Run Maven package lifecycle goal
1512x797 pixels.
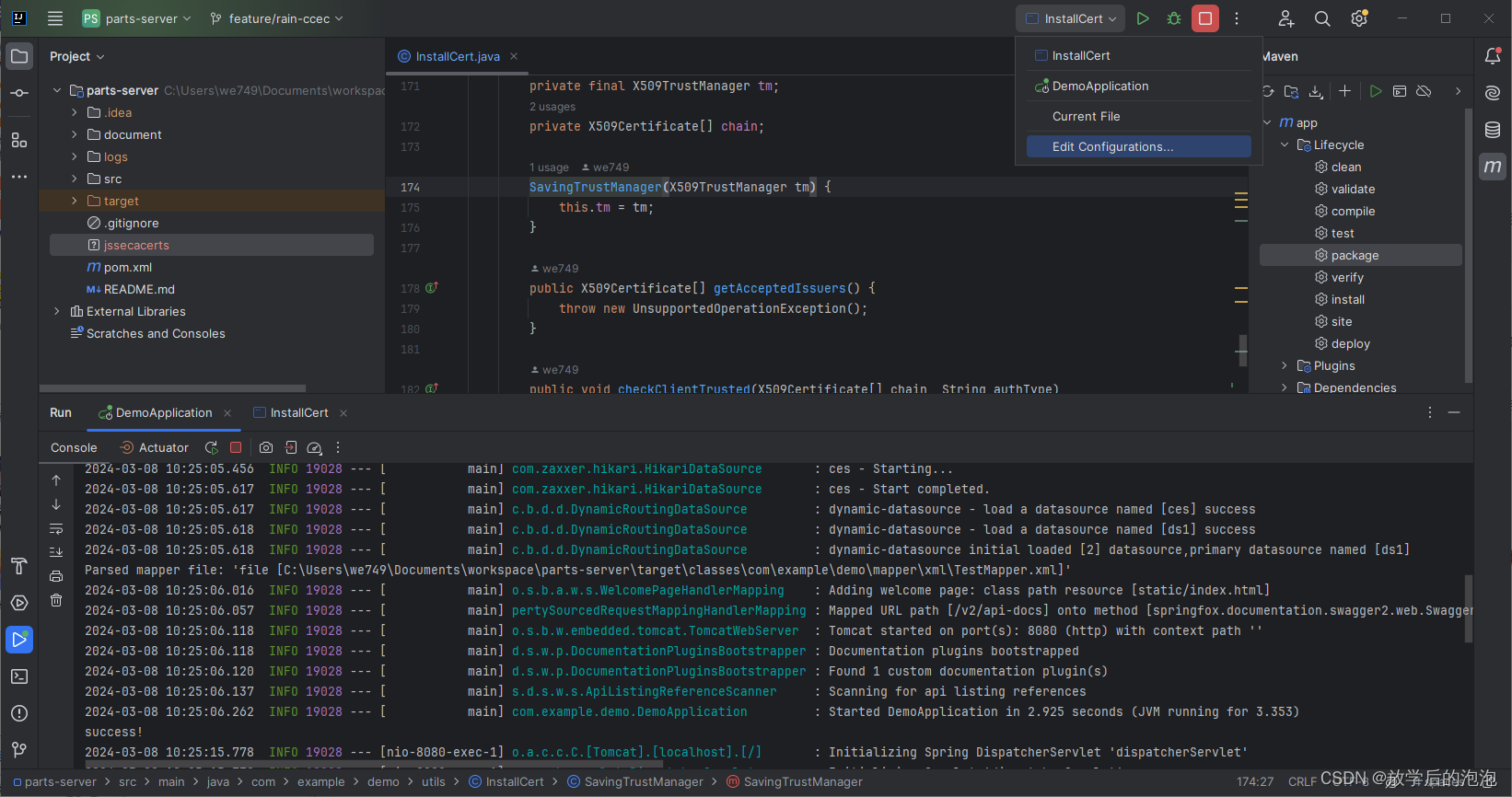click(1361, 255)
